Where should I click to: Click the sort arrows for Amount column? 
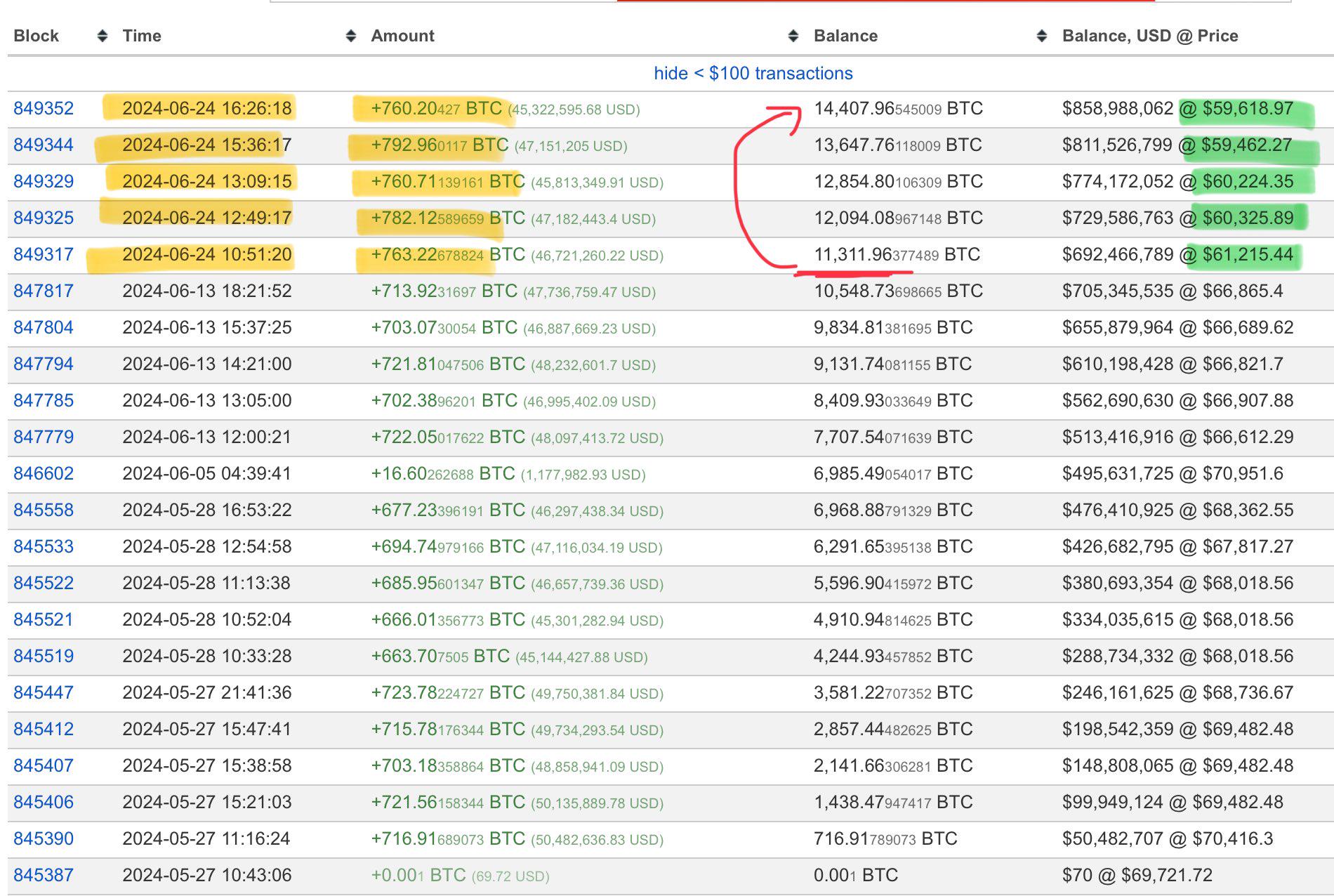(793, 36)
